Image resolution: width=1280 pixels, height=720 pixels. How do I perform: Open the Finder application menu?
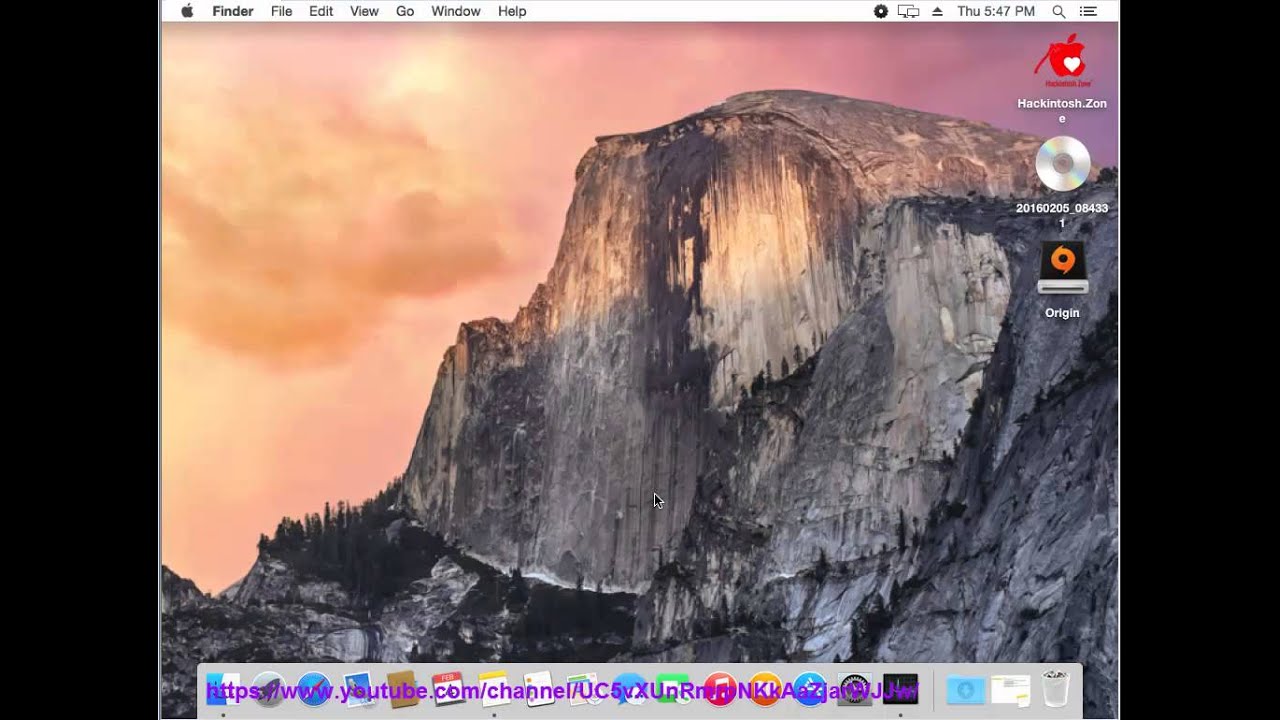tap(233, 11)
